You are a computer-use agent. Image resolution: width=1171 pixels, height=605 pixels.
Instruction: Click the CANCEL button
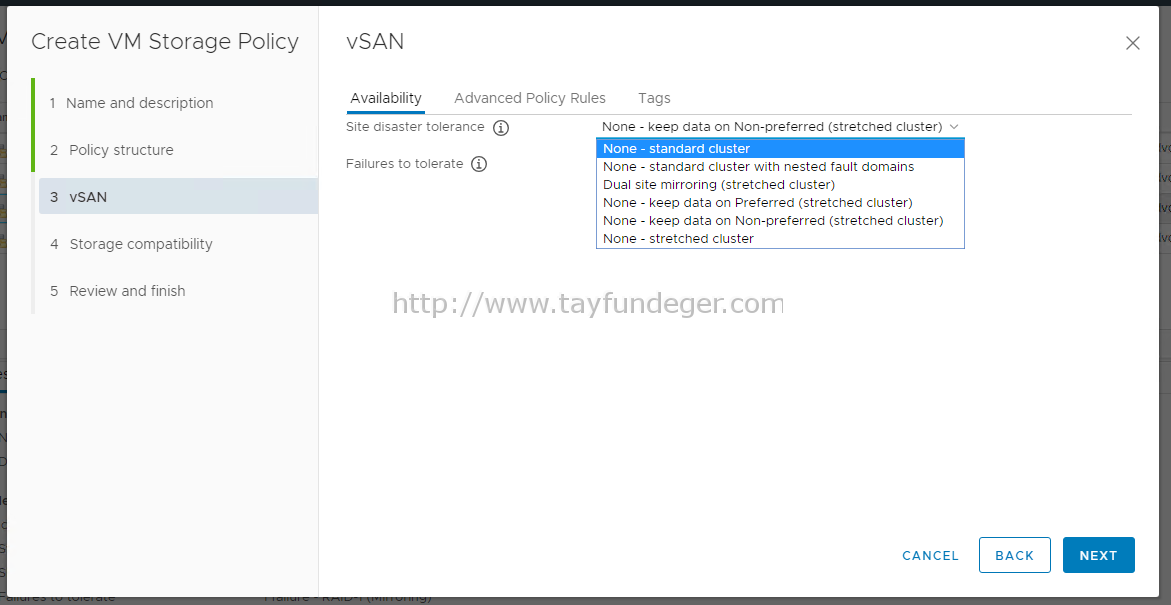coord(930,556)
